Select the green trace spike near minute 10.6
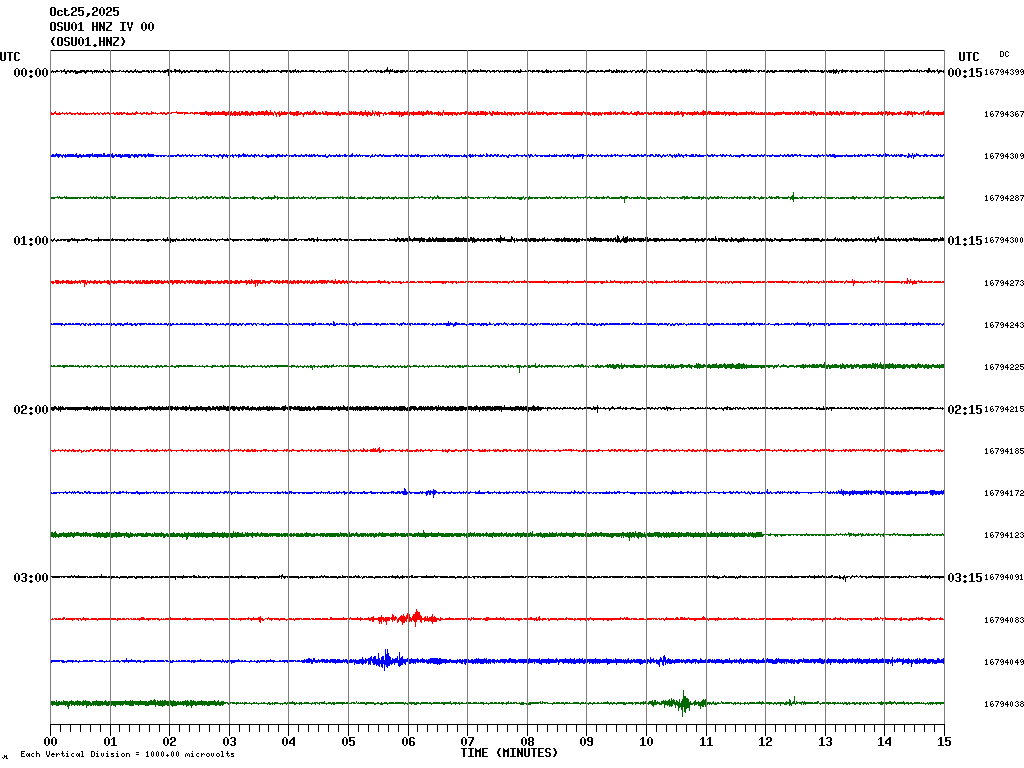This screenshot has height=768, width=1024. coord(683,703)
